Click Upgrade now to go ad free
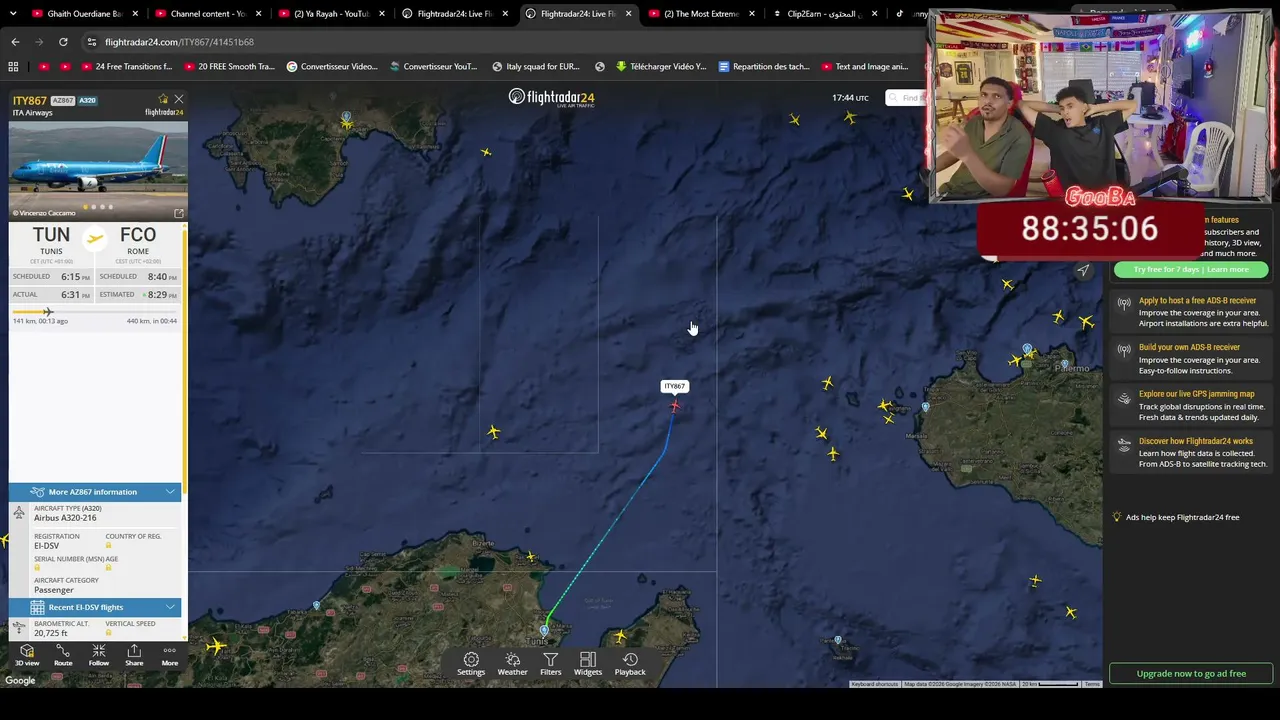 click(x=1191, y=673)
